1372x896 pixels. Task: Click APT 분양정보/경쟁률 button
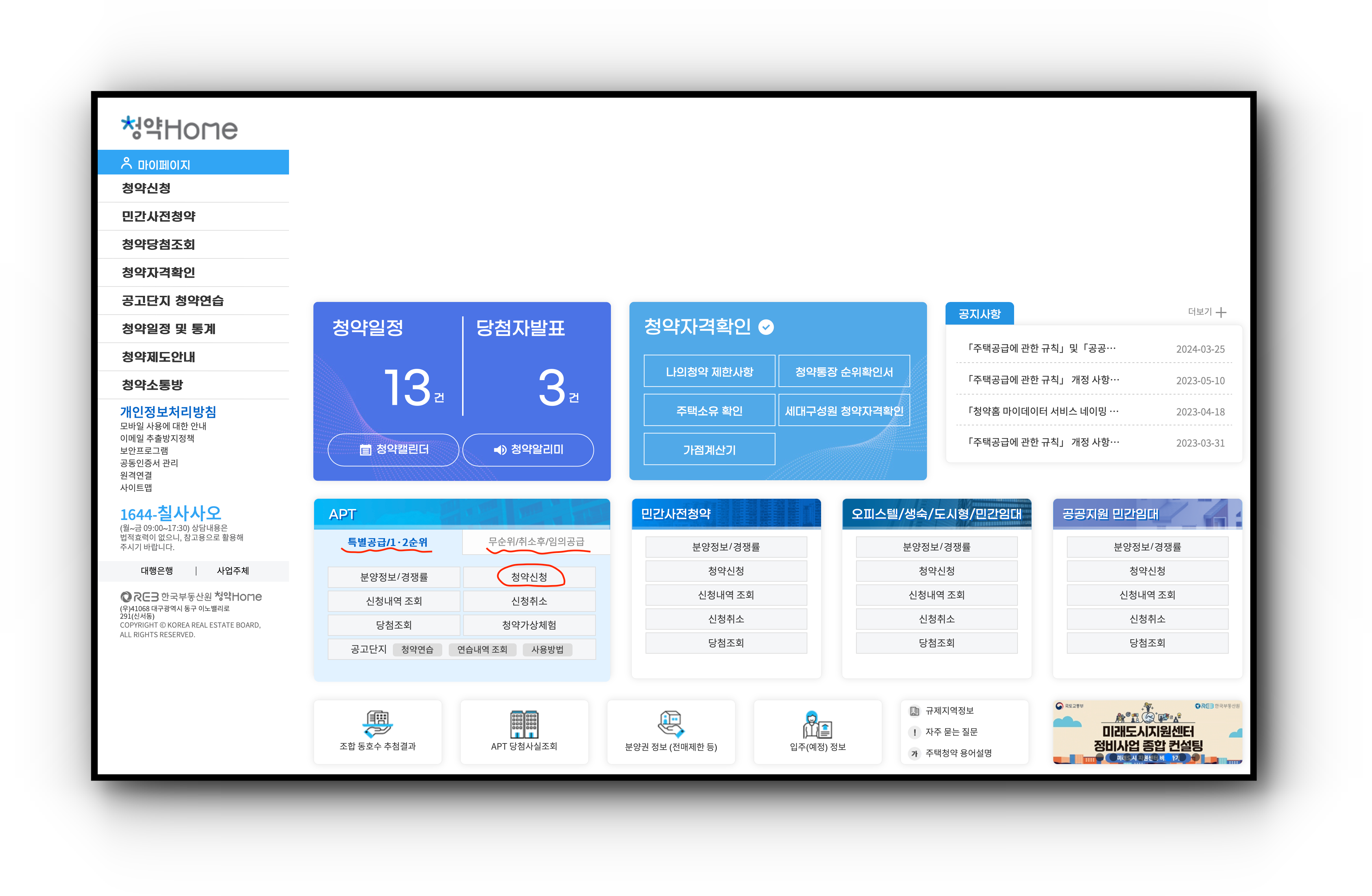pyautogui.click(x=394, y=577)
